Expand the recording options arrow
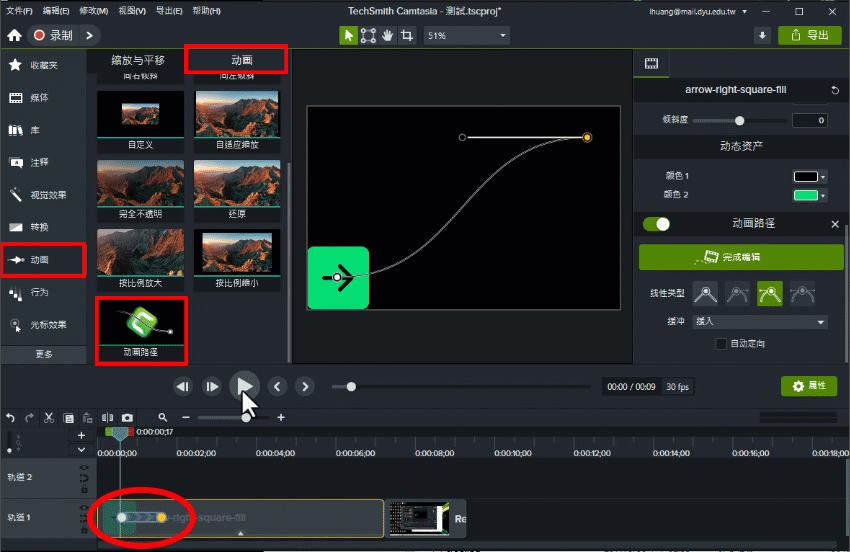The width and height of the screenshot is (850, 552). 89,35
